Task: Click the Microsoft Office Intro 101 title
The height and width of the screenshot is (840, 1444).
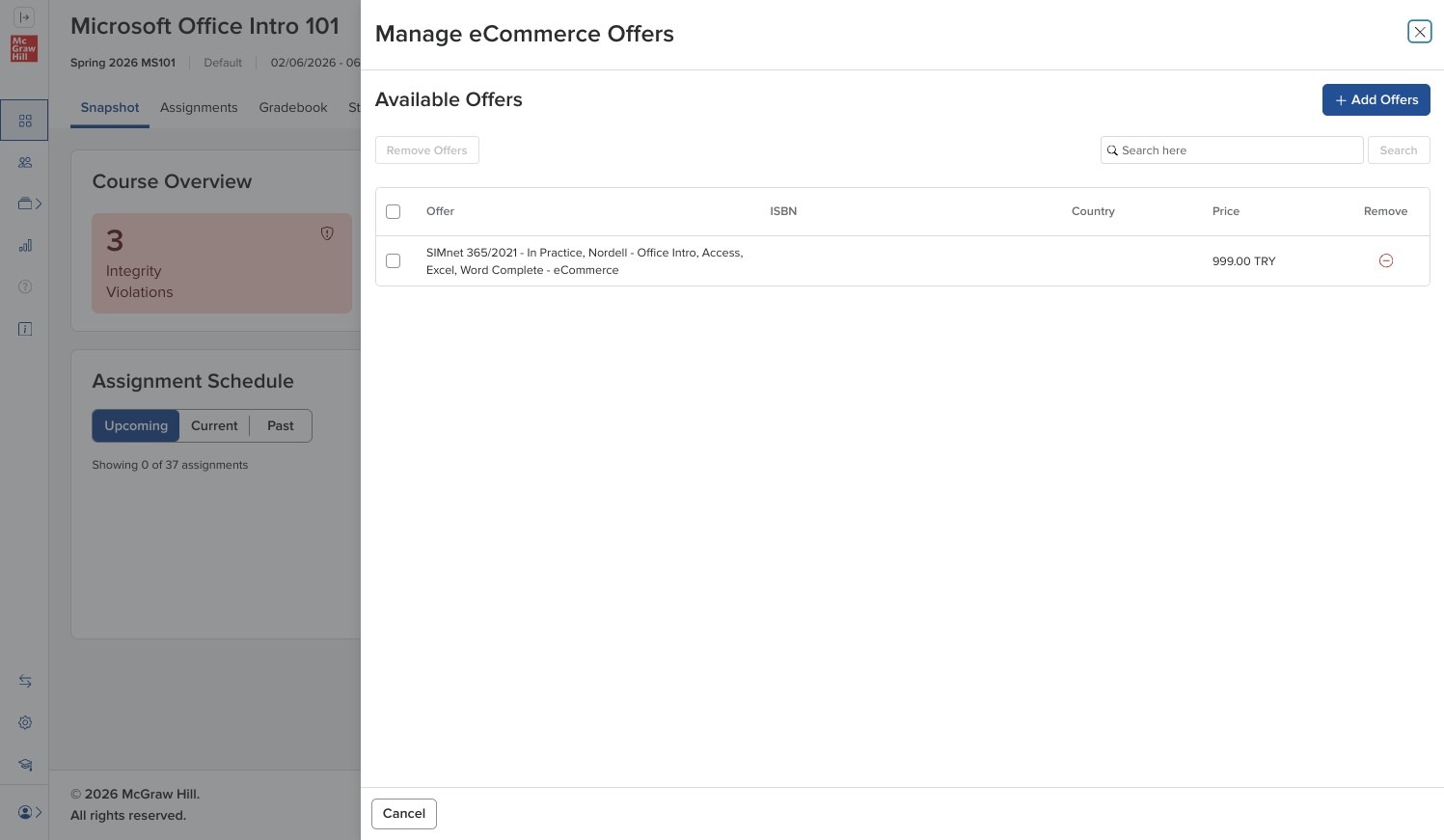Action: pyautogui.click(x=204, y=26)
